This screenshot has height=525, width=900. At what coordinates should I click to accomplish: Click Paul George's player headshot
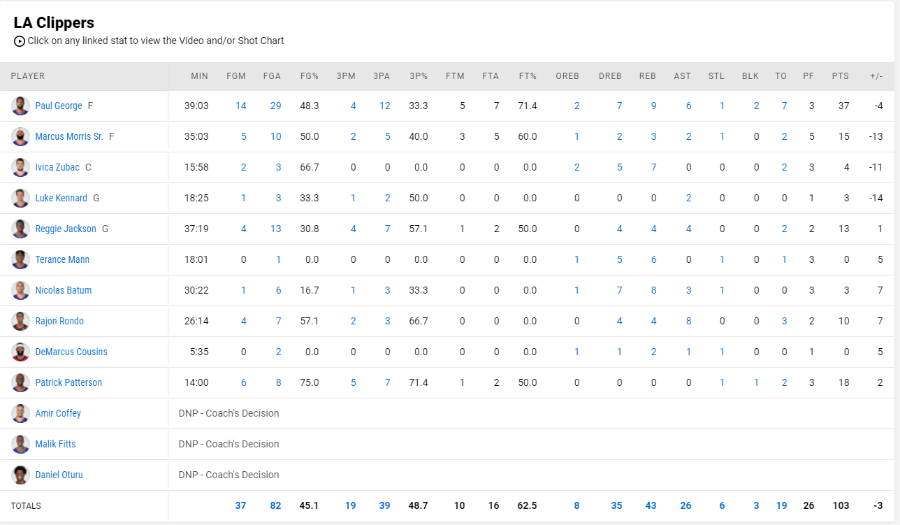pos(20,106)
